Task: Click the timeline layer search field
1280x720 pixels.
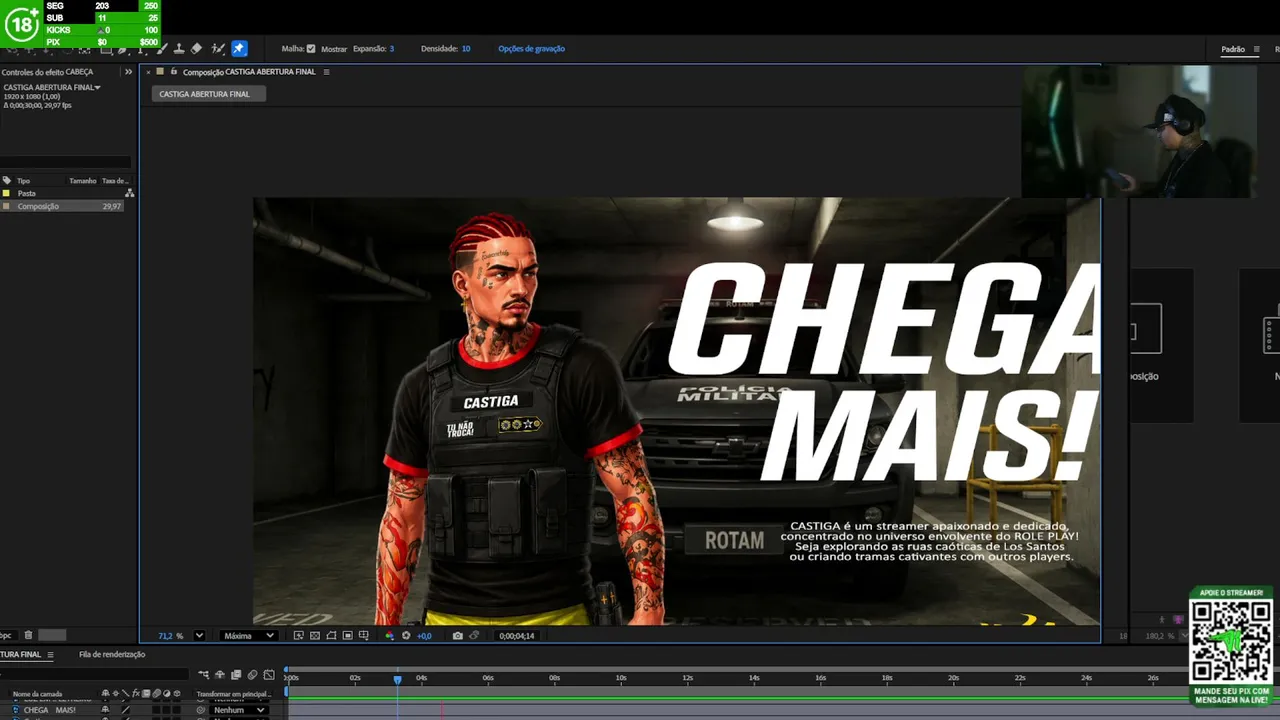Action: pos(94,675)
